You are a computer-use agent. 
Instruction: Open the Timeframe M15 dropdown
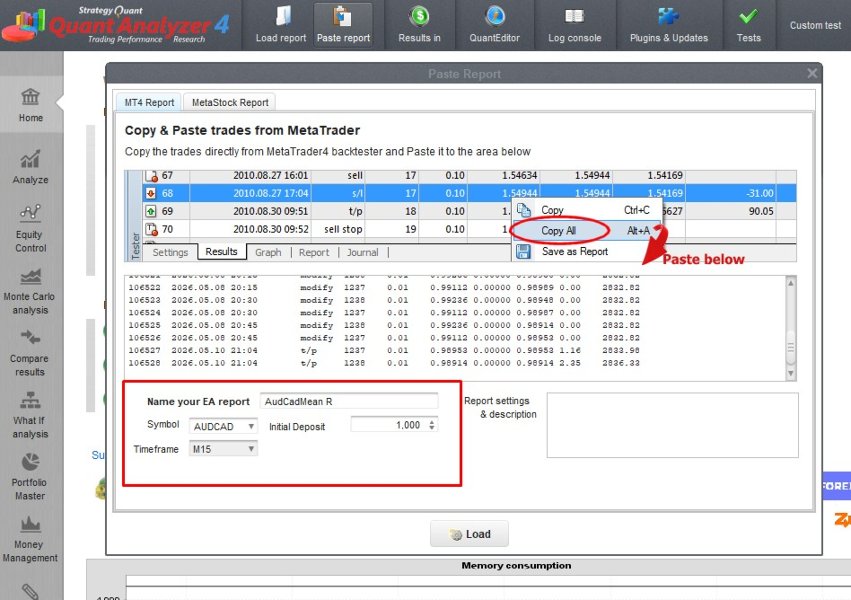223,449
